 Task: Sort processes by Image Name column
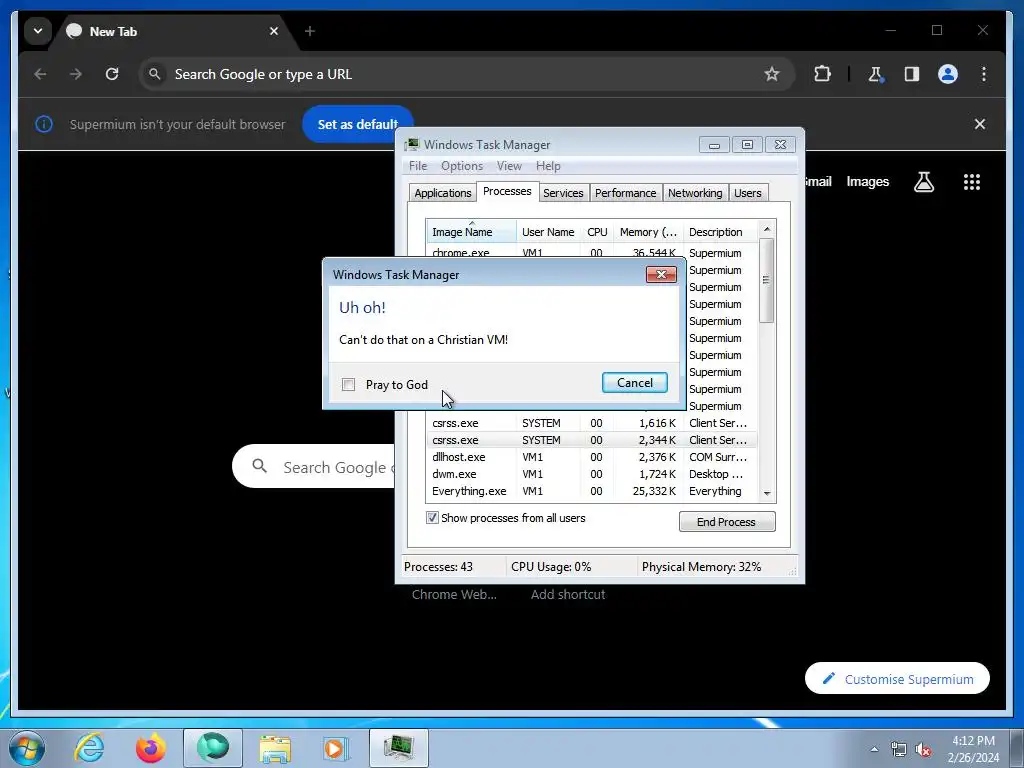point(472,232)
